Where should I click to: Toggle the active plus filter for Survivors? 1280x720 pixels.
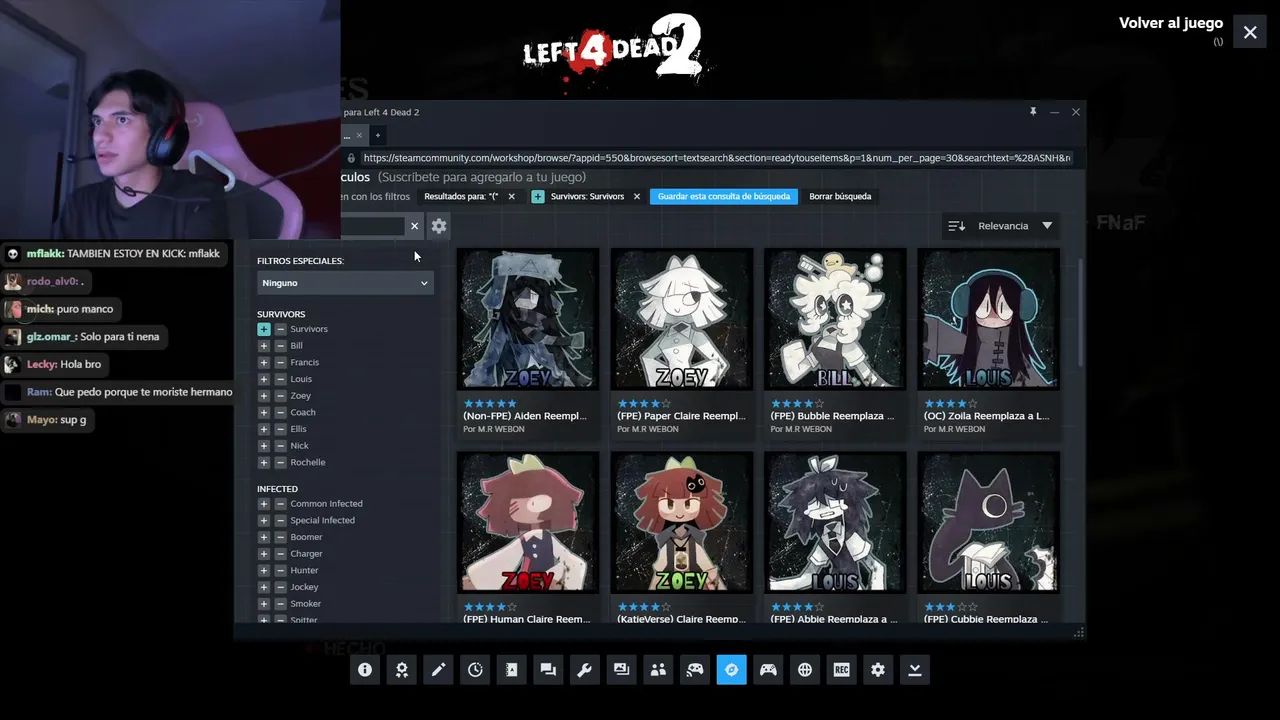point(264,329)
